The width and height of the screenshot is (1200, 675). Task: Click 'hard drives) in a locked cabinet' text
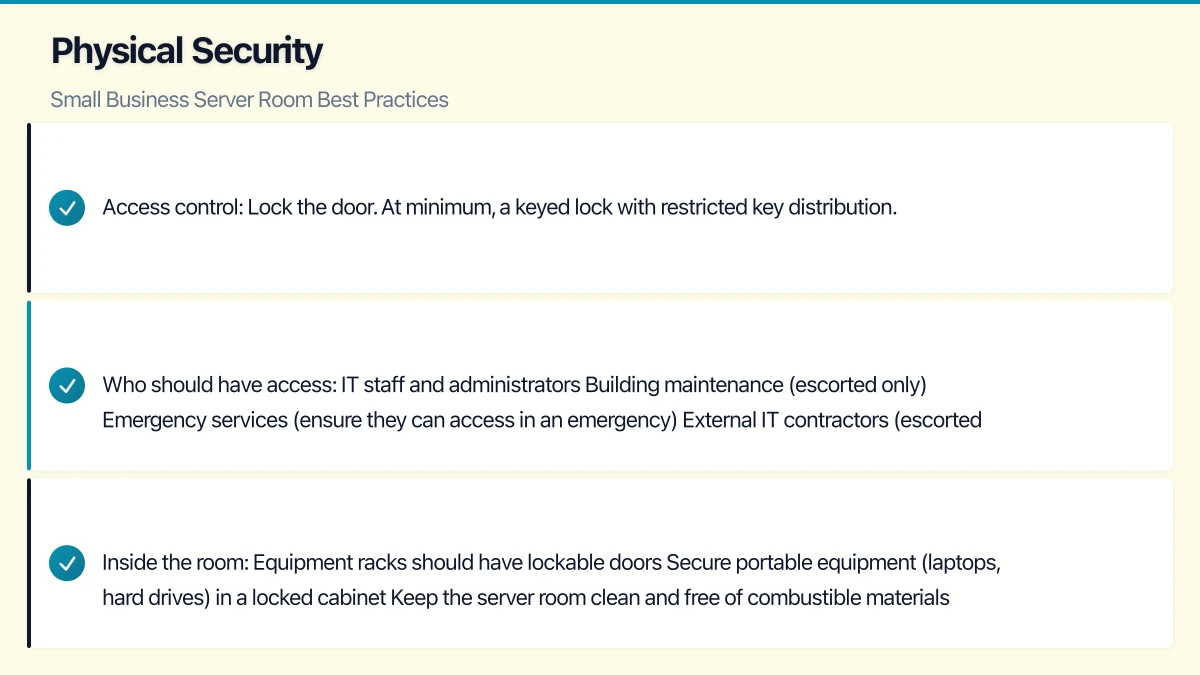tap(244, 598)
